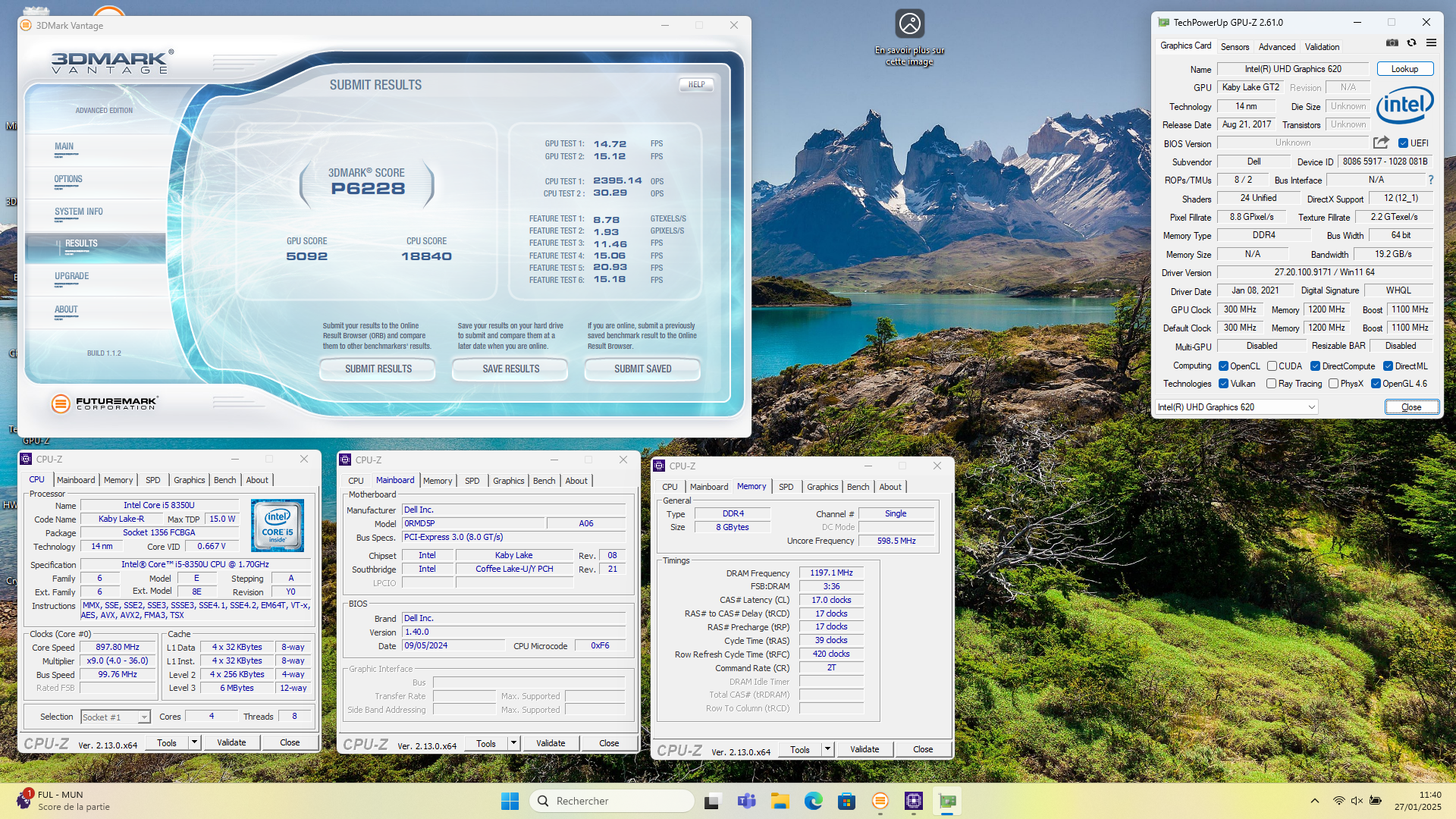
Task: Click the Bus Interface question mark
Action: (x=1431, y=180)
